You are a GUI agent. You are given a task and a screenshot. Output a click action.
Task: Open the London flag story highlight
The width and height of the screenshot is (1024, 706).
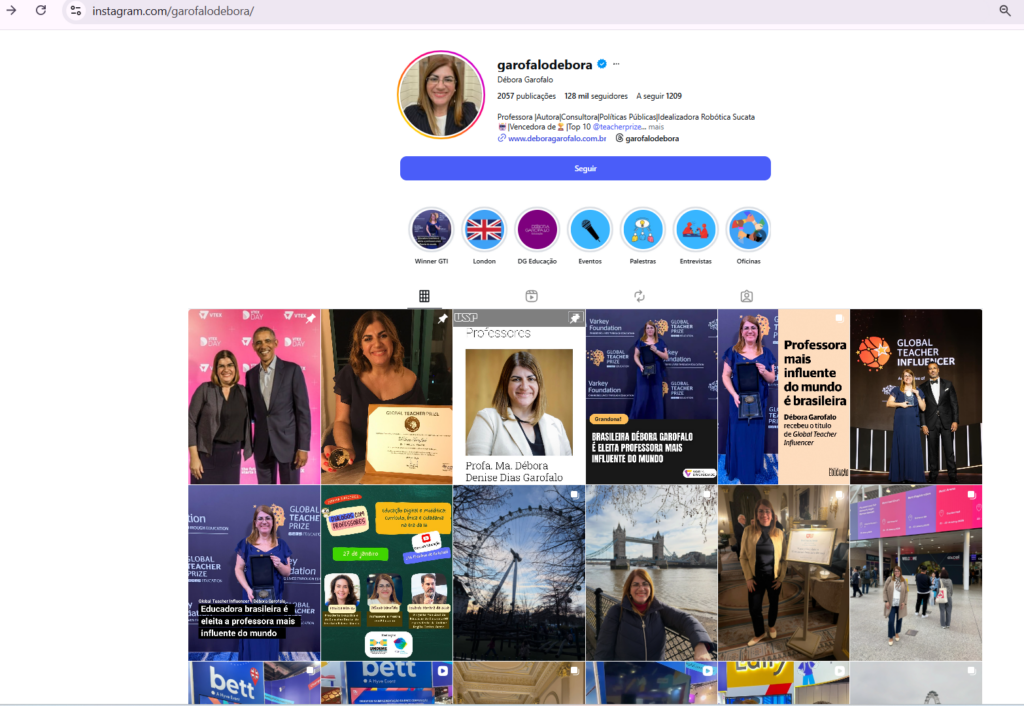[484, 230]
